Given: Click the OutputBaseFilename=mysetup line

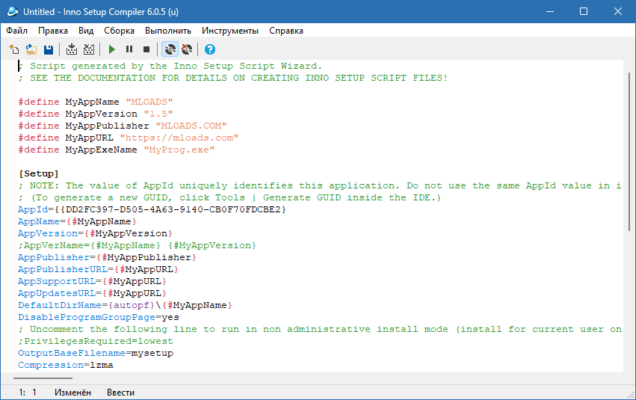Looking at the screenshot, I should (x=95, y=353).
